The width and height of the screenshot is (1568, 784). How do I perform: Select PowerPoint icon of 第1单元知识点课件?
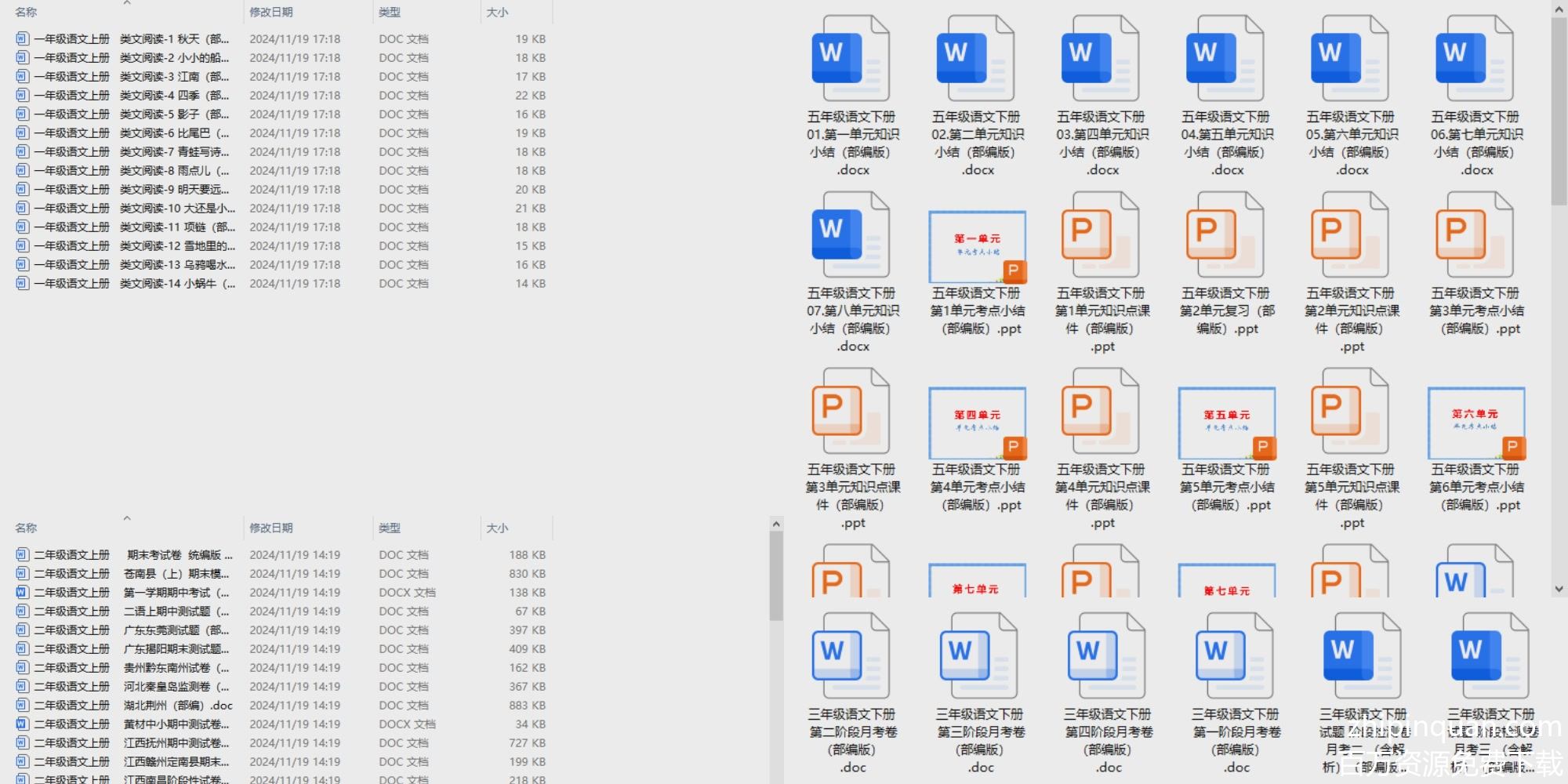[x=1101, y=235]
